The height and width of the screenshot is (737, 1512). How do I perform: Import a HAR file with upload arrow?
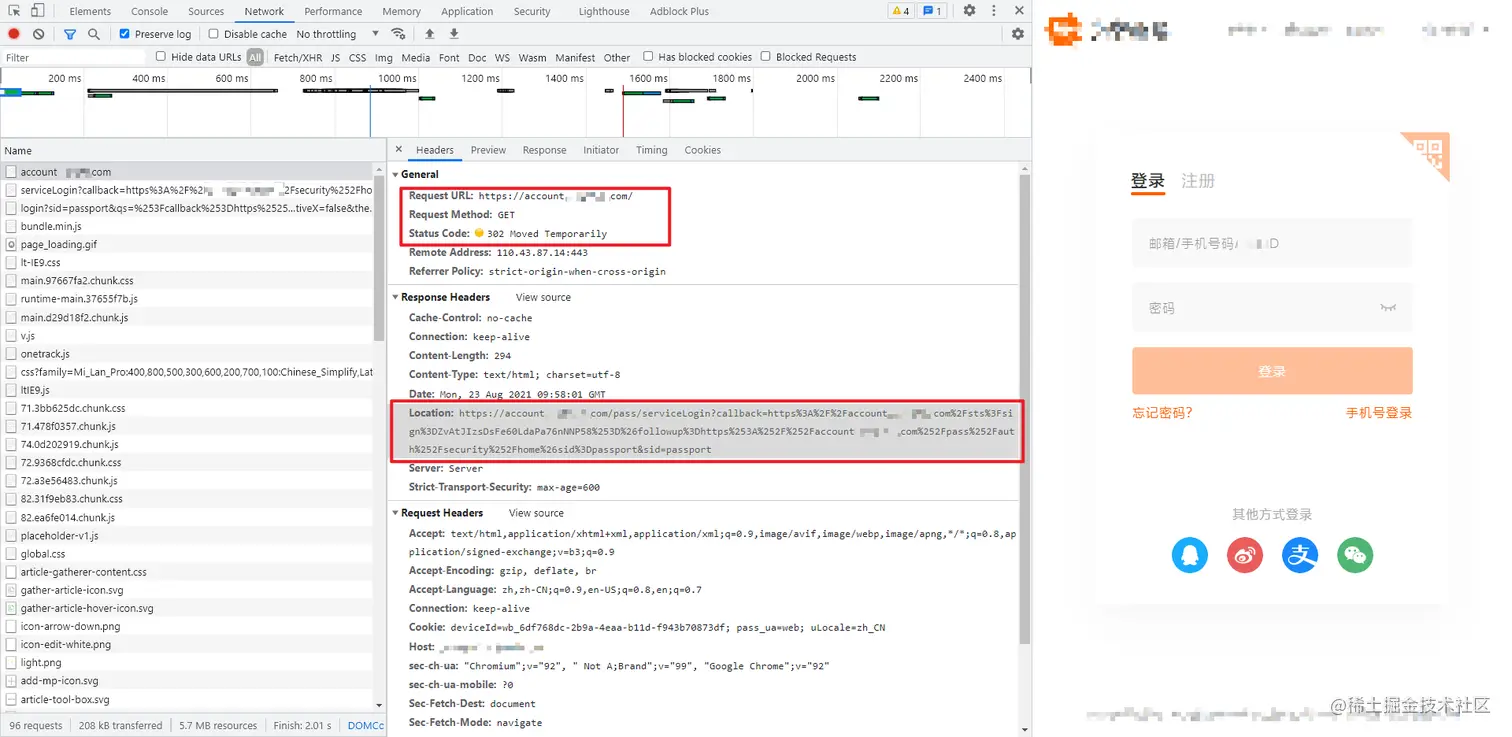(429, 34)
